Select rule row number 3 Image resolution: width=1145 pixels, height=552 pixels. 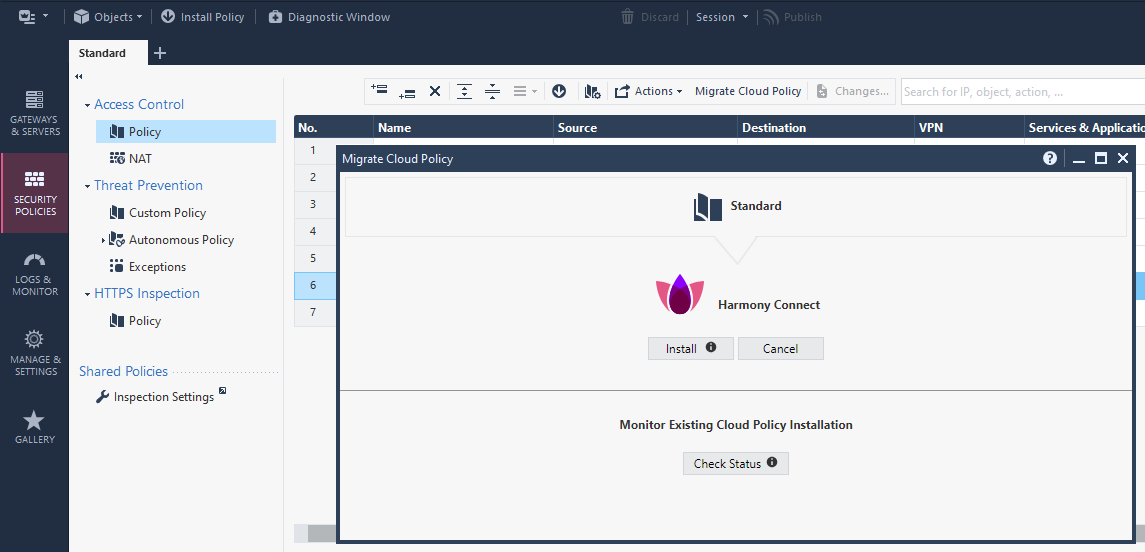pos(314,204)
